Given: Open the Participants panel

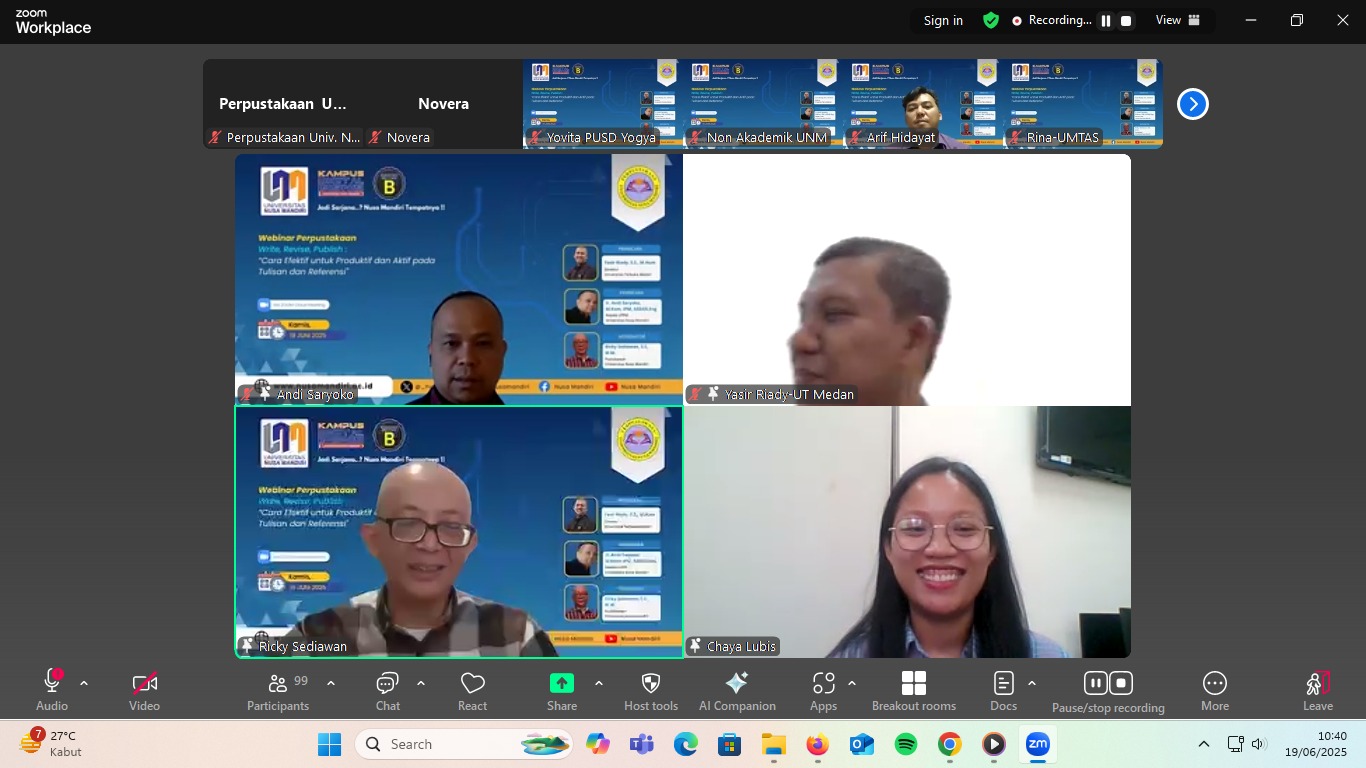Looking at the screenshot, I should (x=278, y=690).
